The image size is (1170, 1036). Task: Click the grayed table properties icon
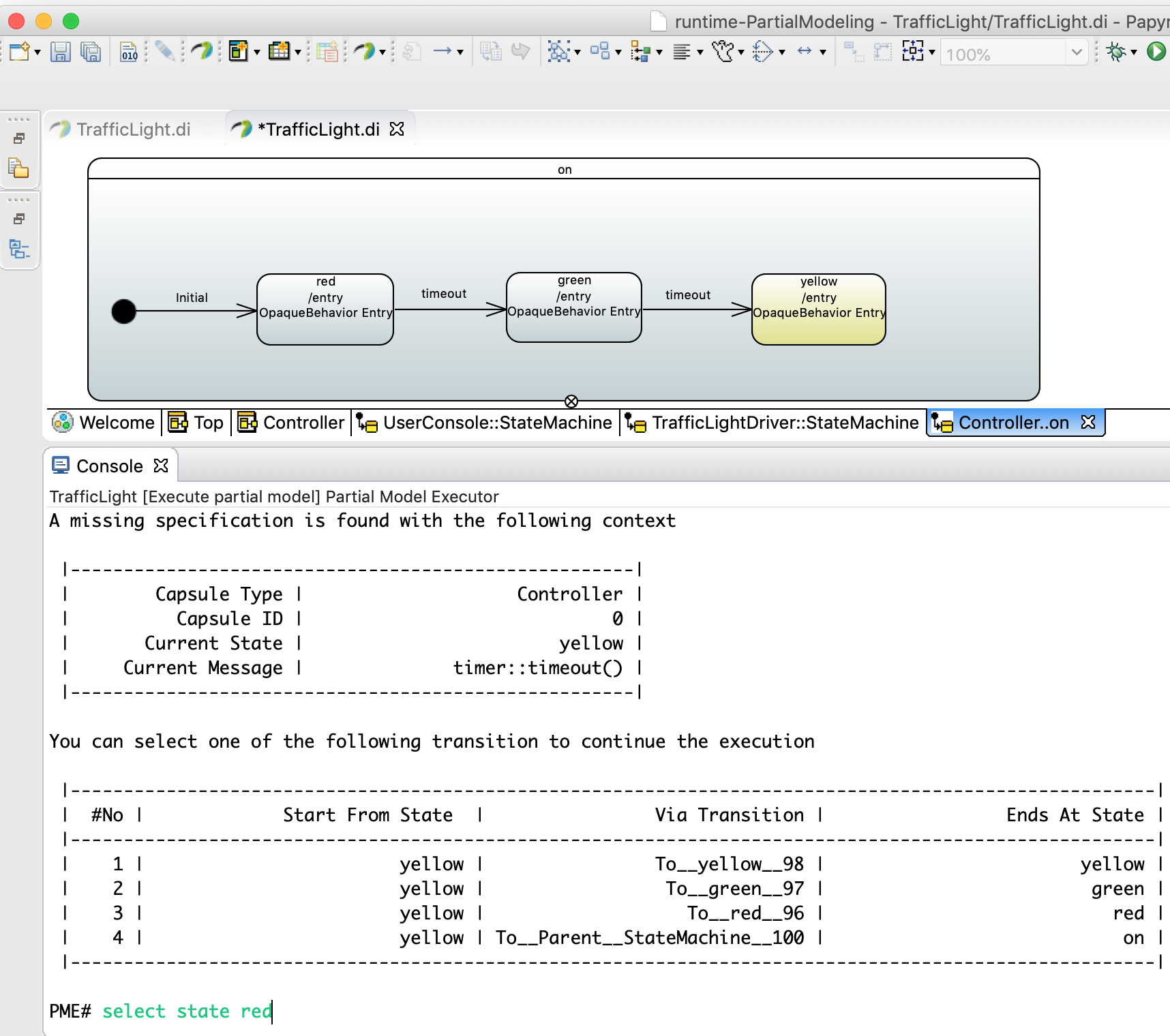click(x=327, y=51)
